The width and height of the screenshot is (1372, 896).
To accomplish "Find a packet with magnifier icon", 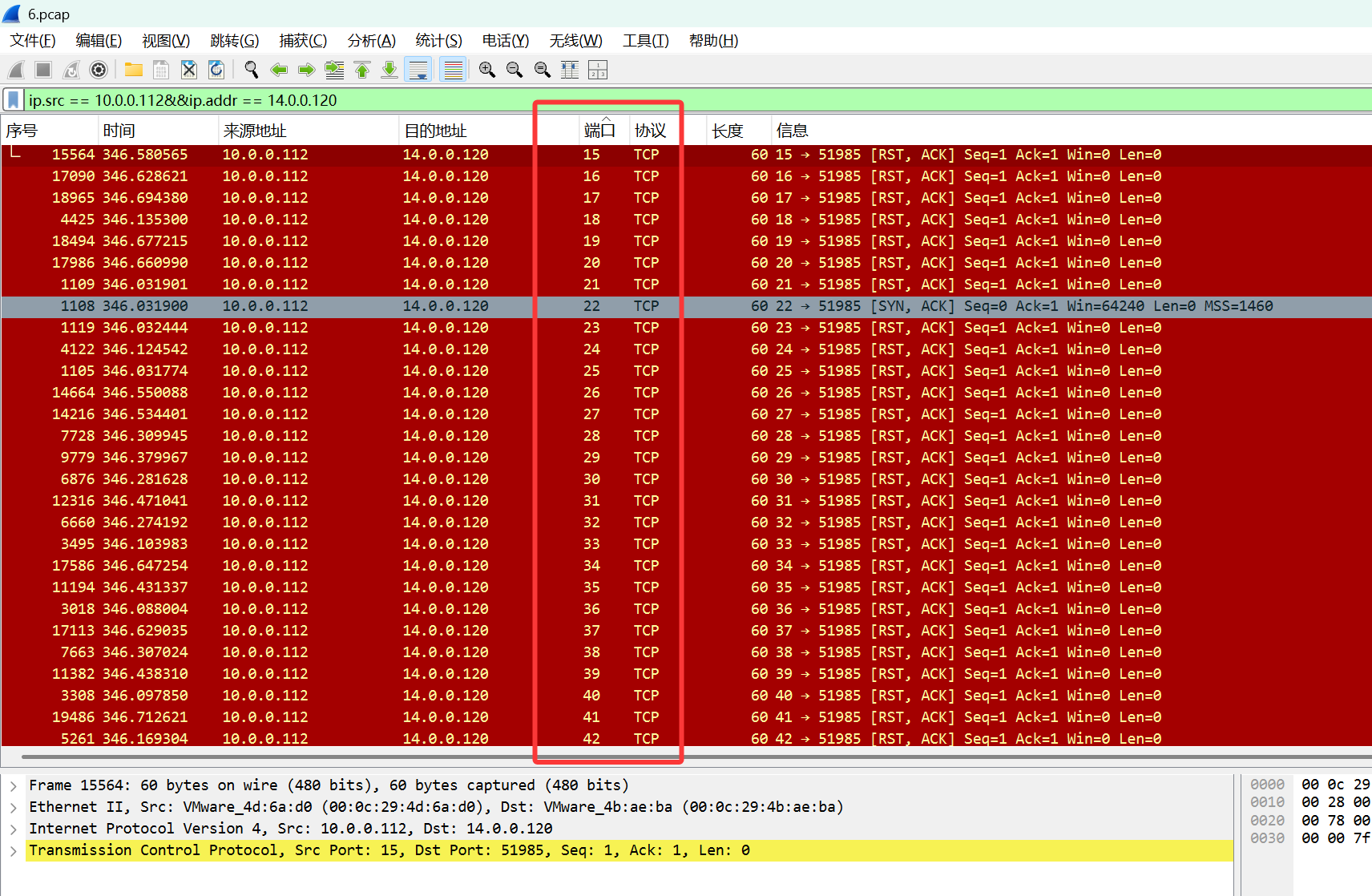I will (x=252, y=70).
